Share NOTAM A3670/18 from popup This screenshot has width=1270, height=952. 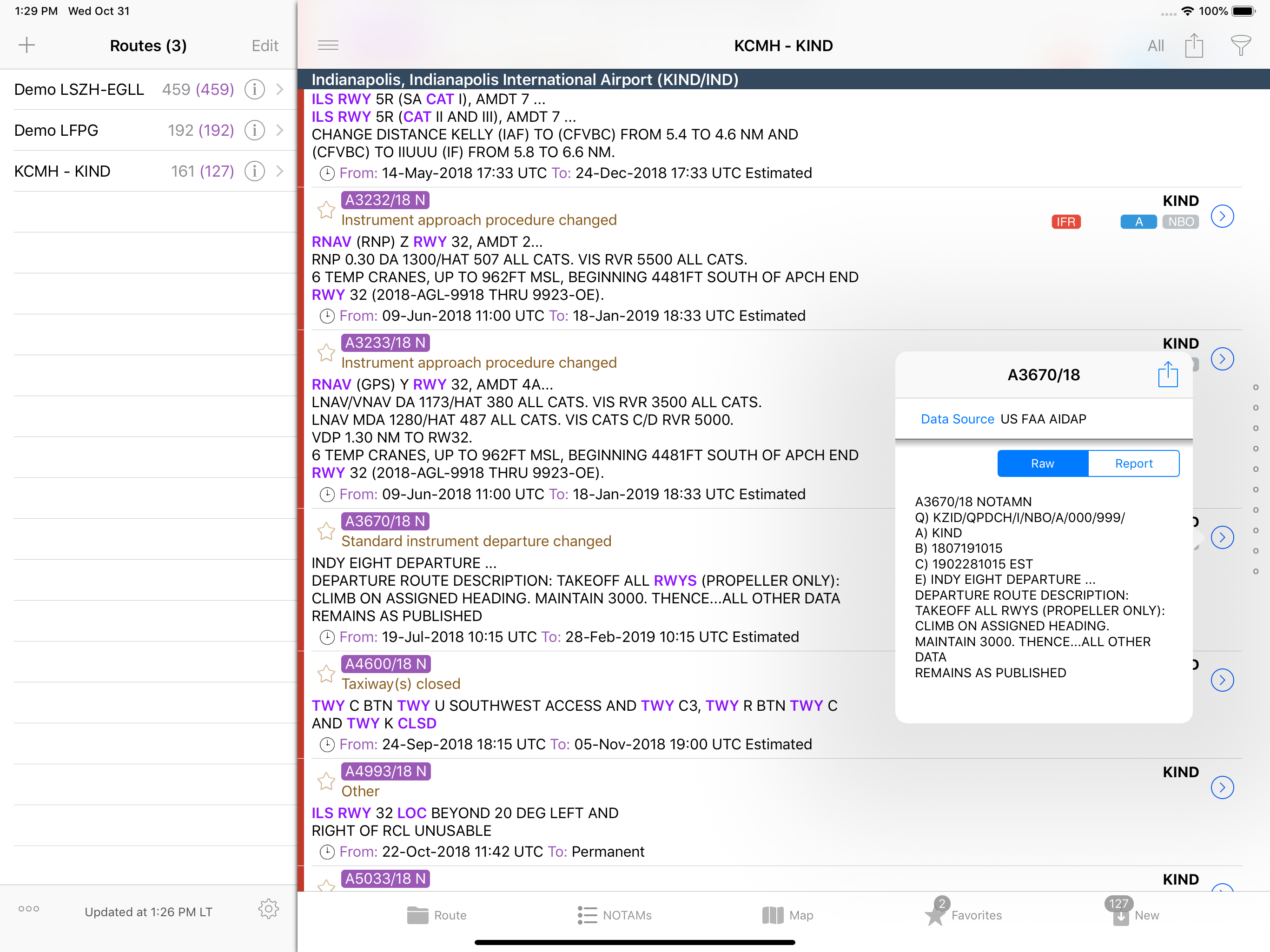tap(1167, 375)
